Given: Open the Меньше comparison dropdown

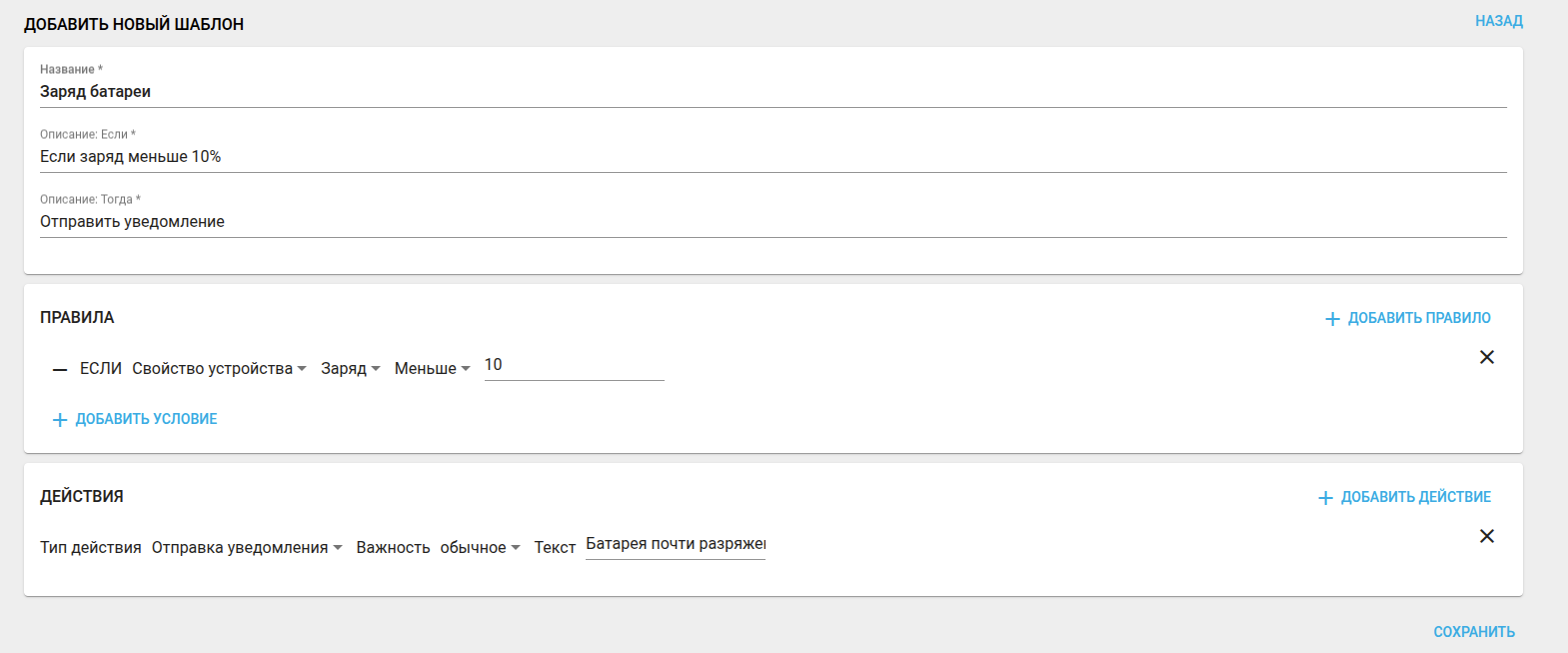Looking at the screenshot, I should 432,369.
